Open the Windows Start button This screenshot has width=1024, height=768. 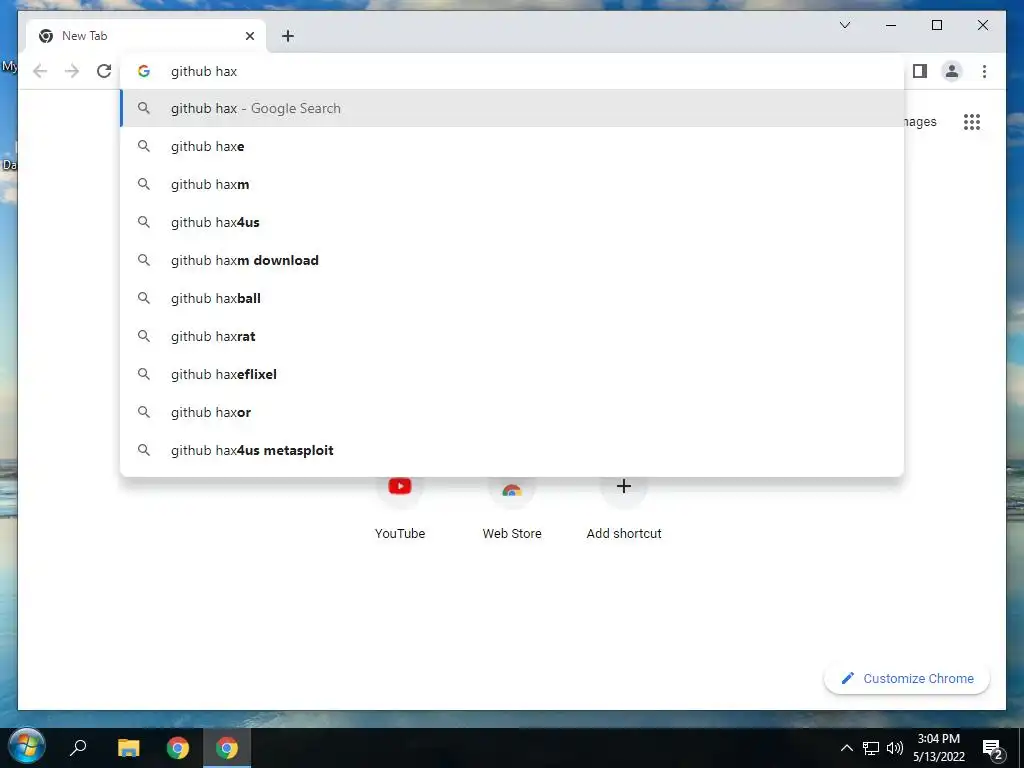point(27,746)
